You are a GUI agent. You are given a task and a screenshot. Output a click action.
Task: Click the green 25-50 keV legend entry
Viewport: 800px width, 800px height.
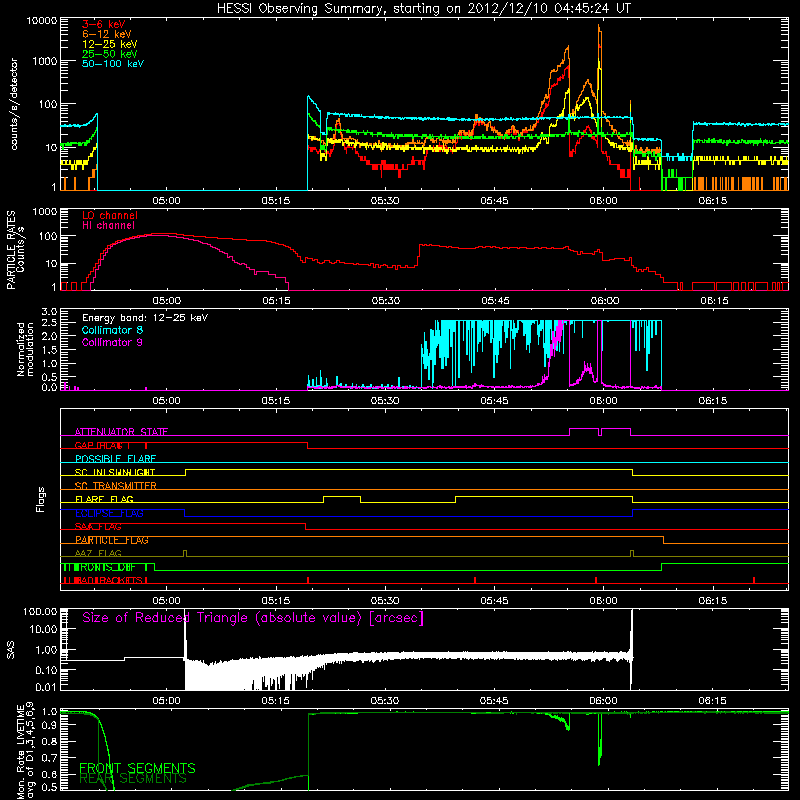pyautogui.click(x=110, y=54)
